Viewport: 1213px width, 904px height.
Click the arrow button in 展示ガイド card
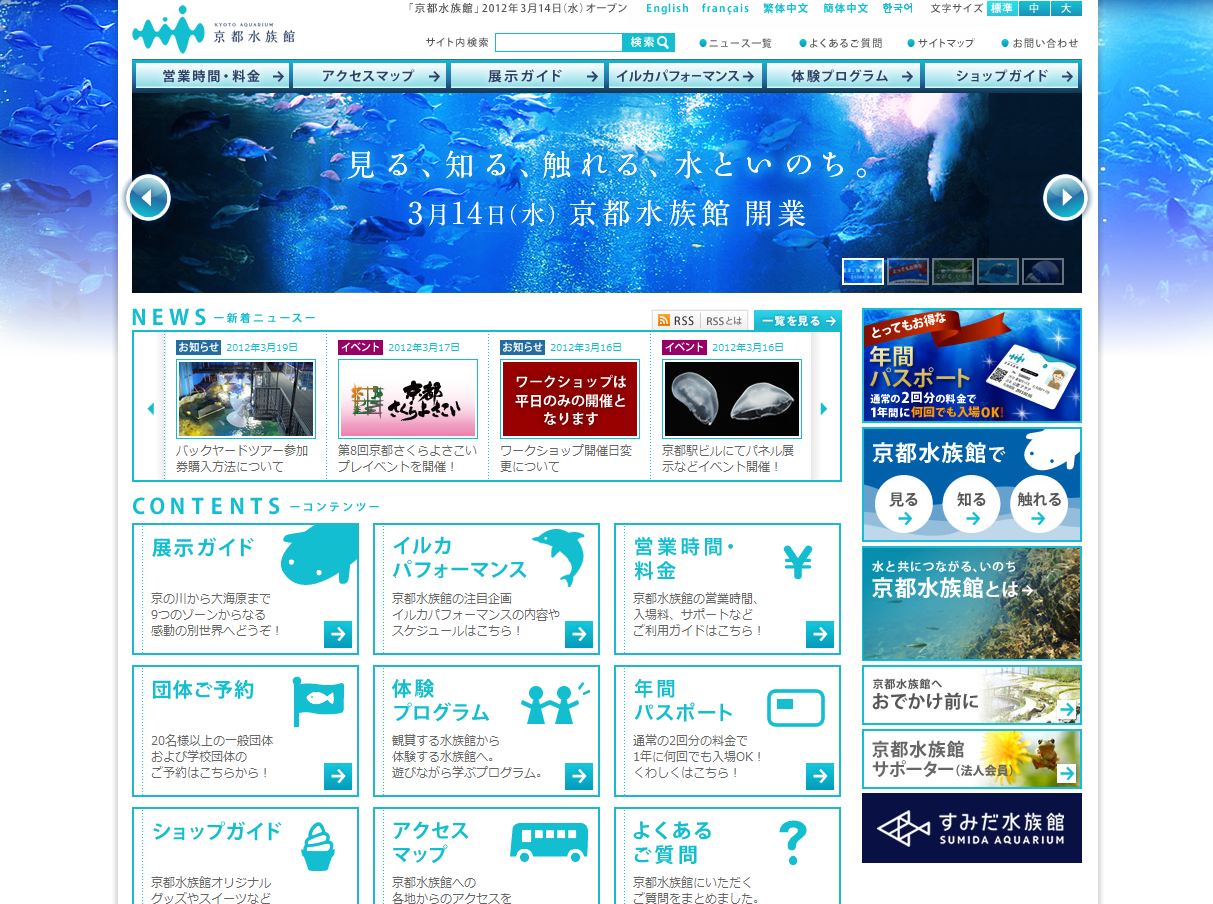click(x=338, y=634)
